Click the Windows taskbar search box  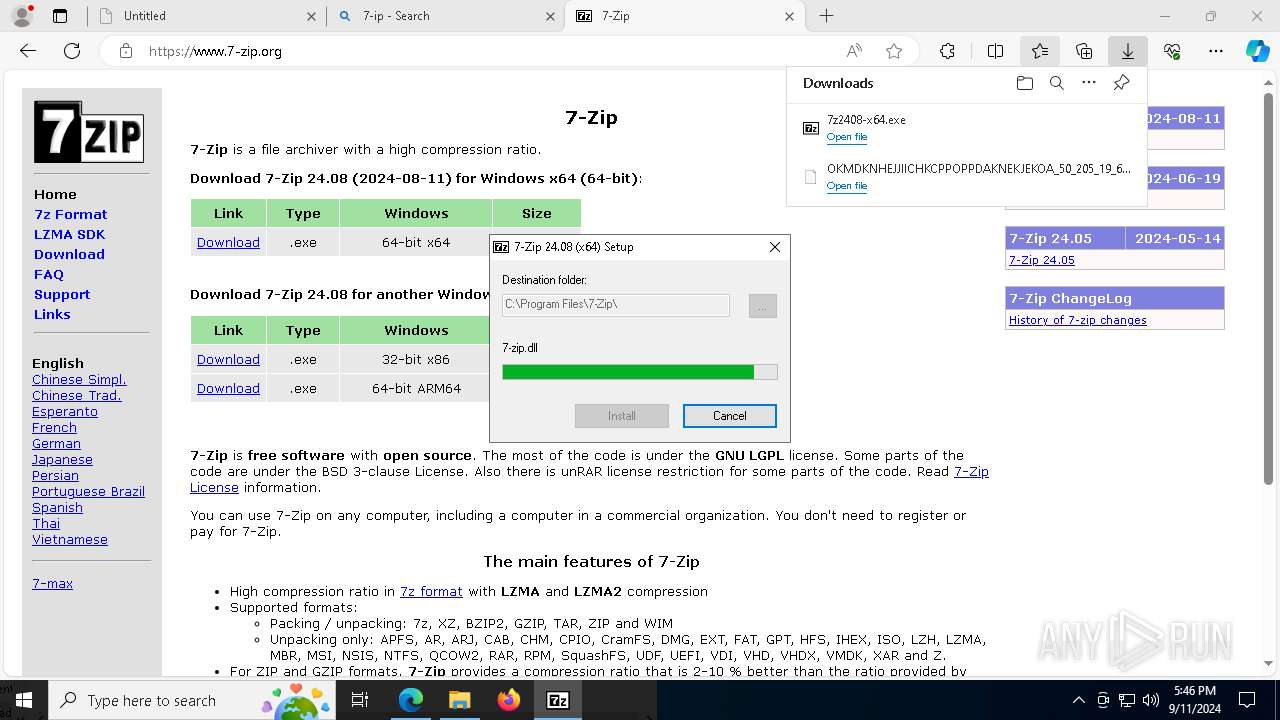coord(193,700)
